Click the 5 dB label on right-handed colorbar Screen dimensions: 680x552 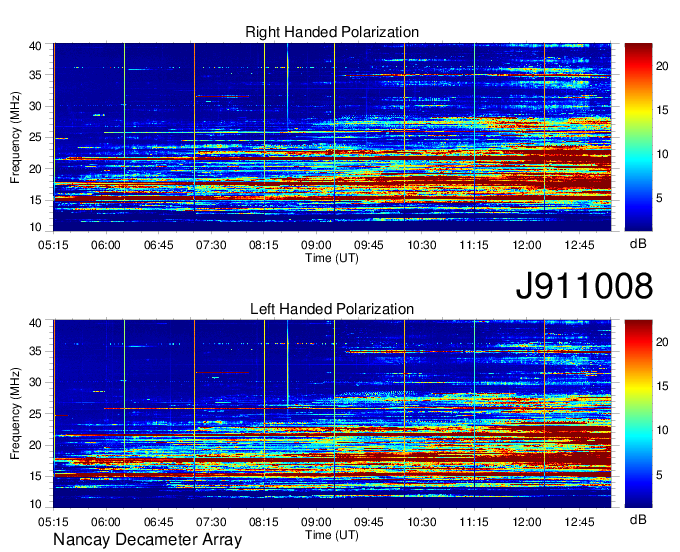659,199
